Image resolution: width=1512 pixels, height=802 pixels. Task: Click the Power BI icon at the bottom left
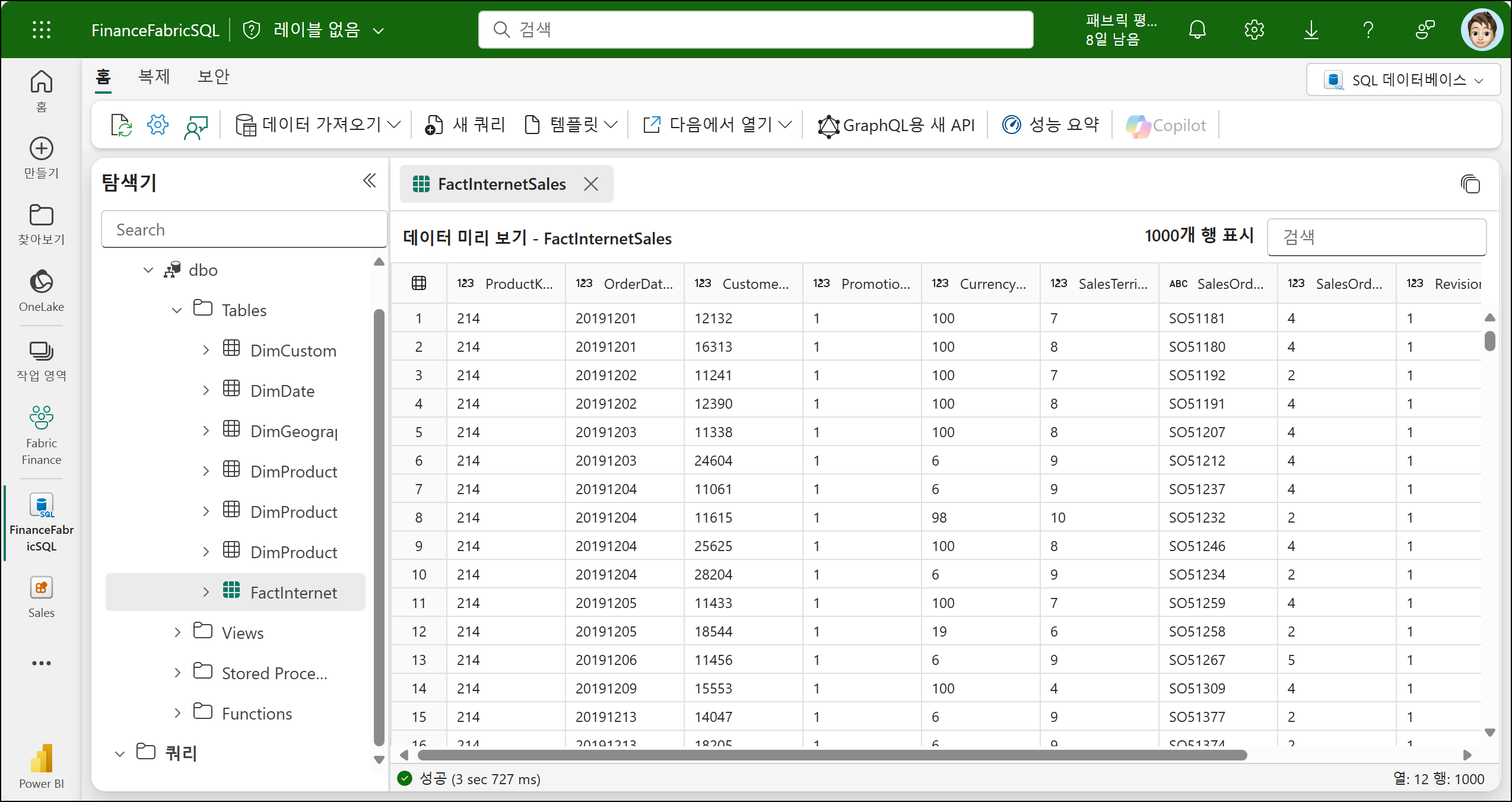[x=42, y=766]
